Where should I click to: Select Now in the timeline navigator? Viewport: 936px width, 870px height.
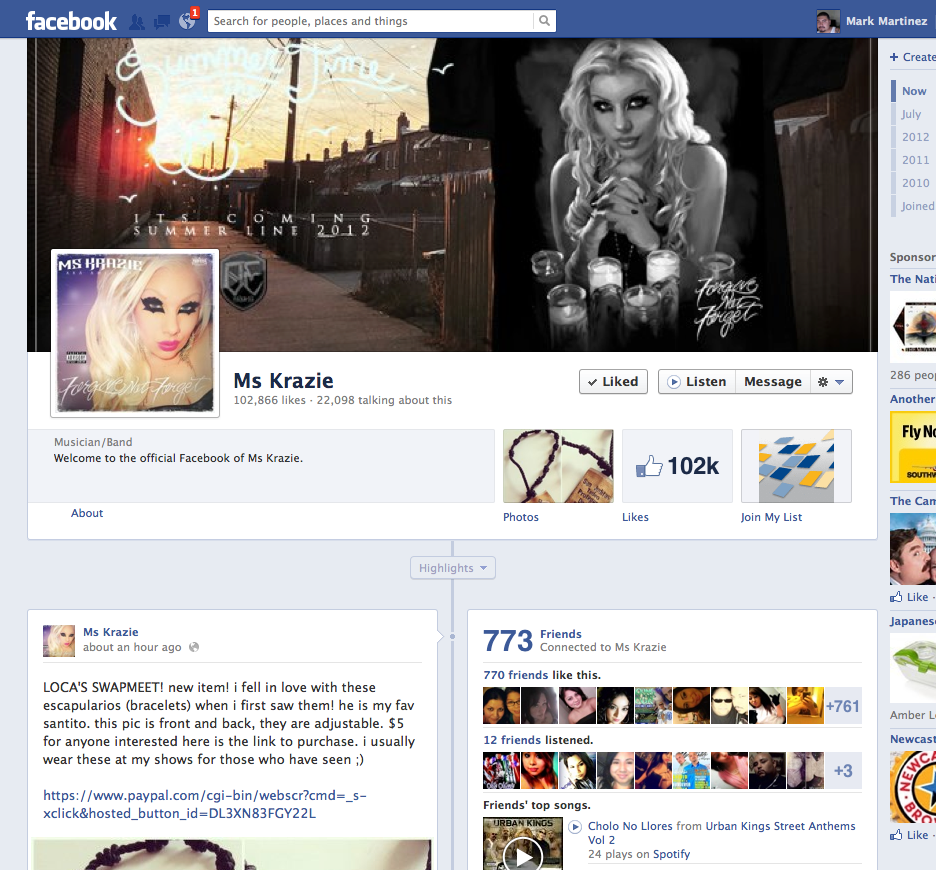click(914, 91)
